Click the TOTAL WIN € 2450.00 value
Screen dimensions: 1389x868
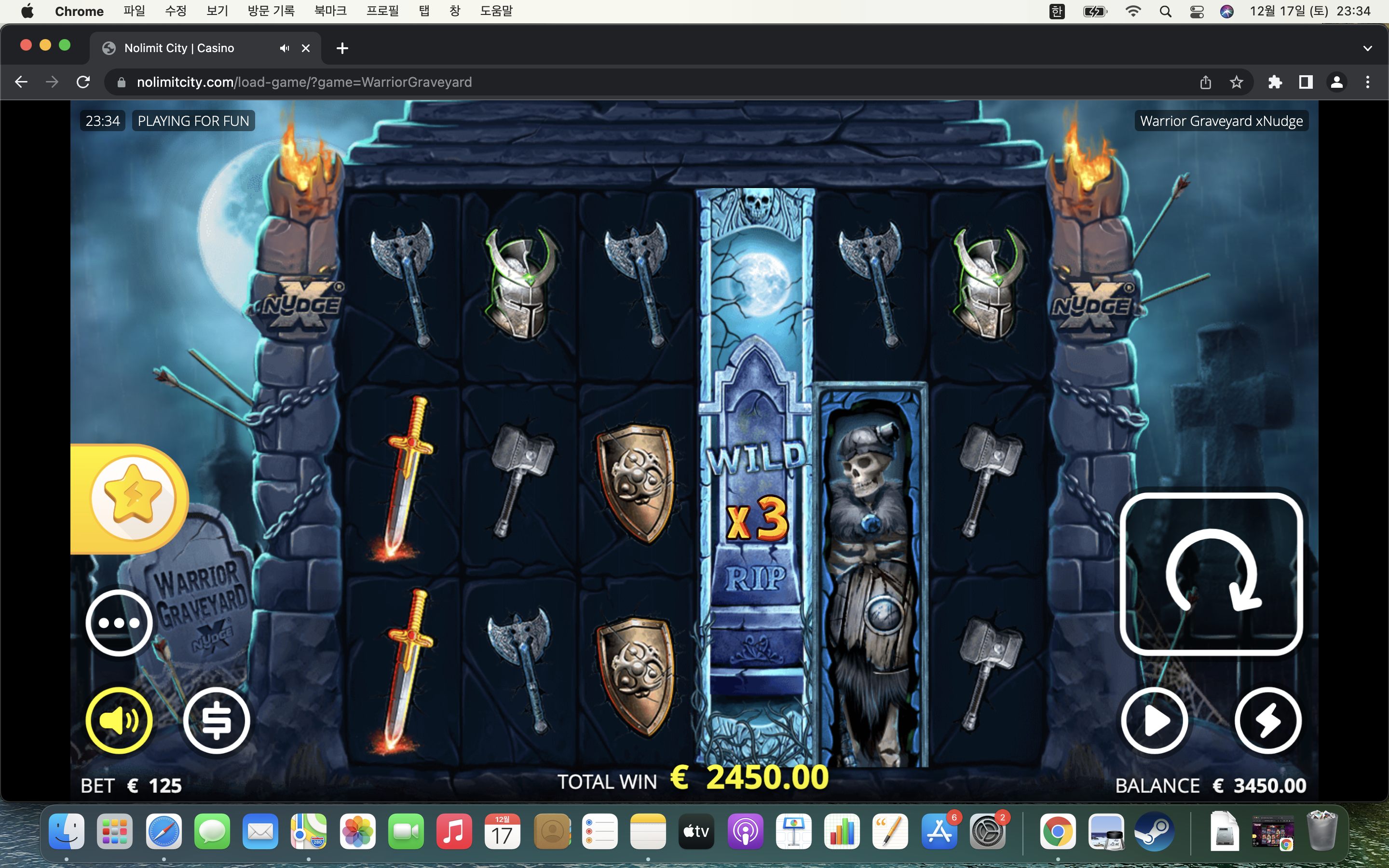(693, 778)
